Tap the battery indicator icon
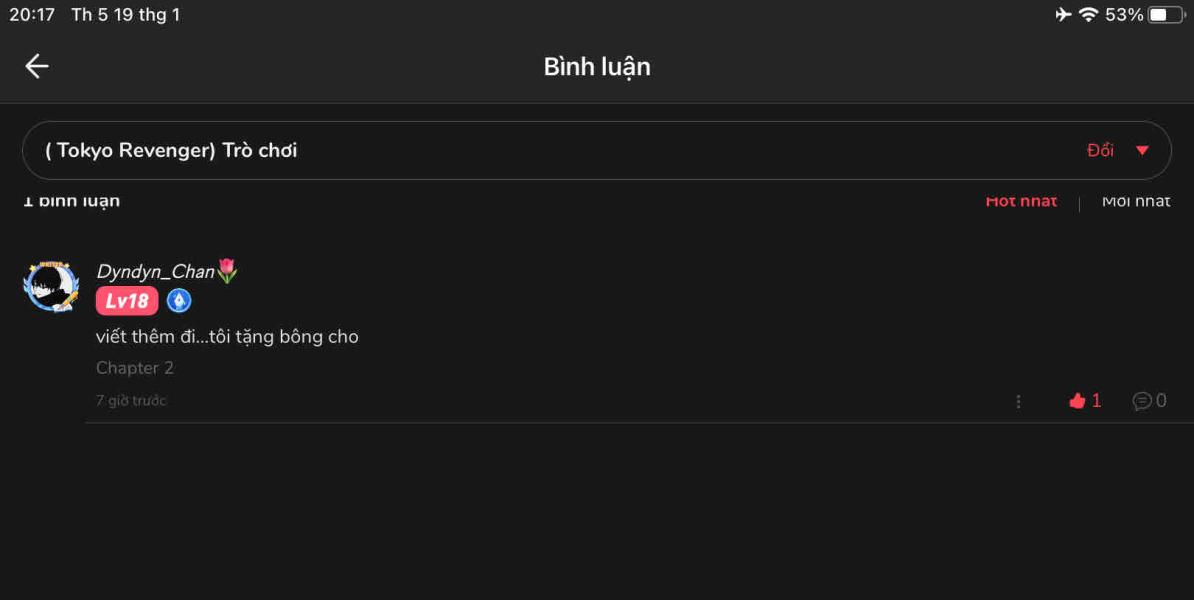The image size is (1194, 600). 1165,15
